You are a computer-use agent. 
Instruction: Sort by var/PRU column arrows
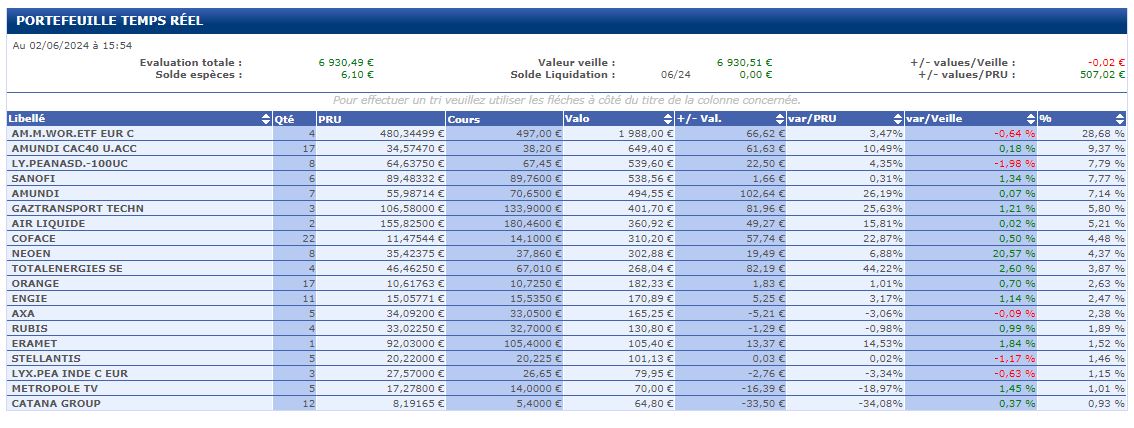tap(898, 119)
